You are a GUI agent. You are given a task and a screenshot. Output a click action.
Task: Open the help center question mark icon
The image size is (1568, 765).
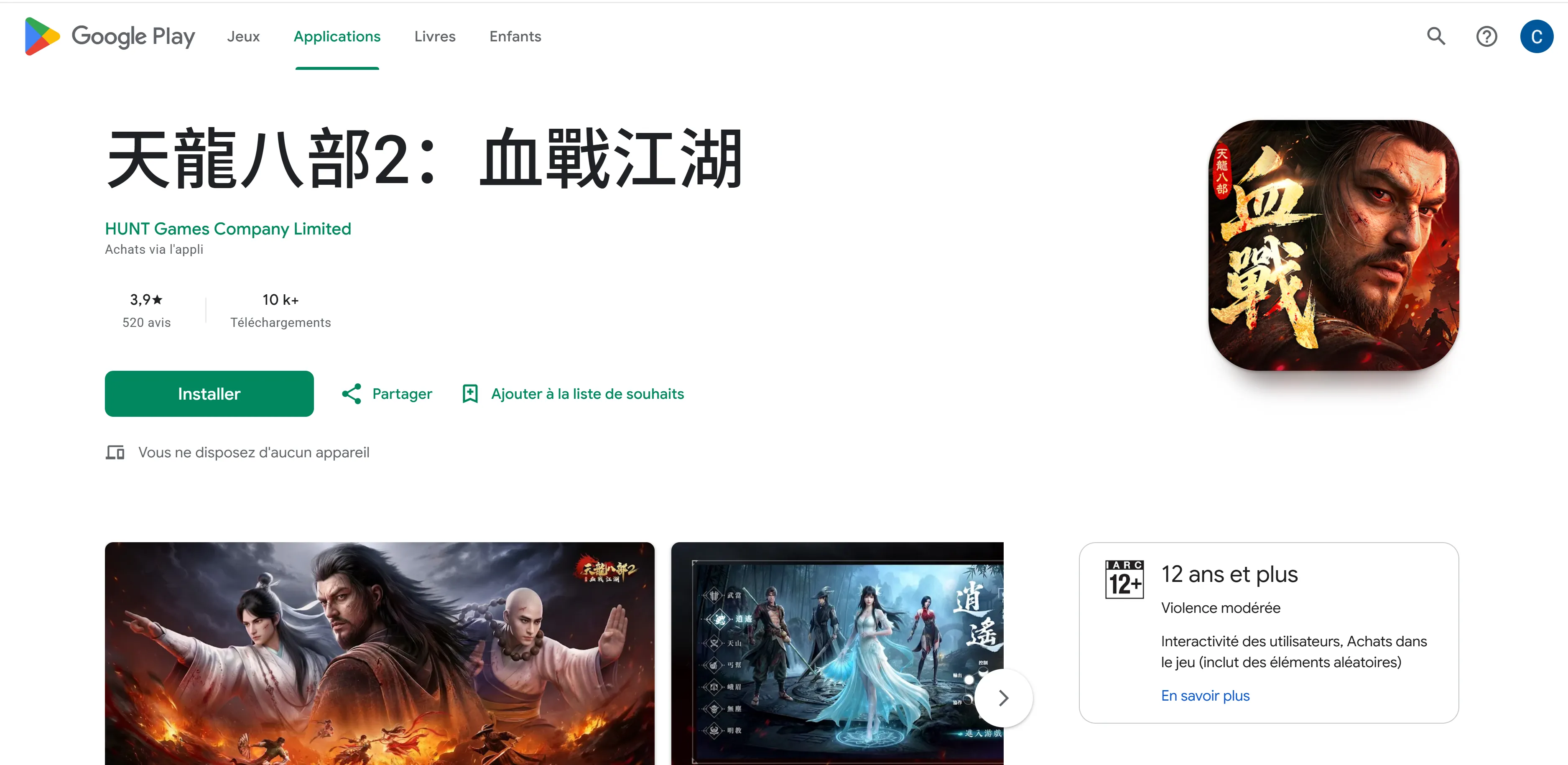(1486, 36)
